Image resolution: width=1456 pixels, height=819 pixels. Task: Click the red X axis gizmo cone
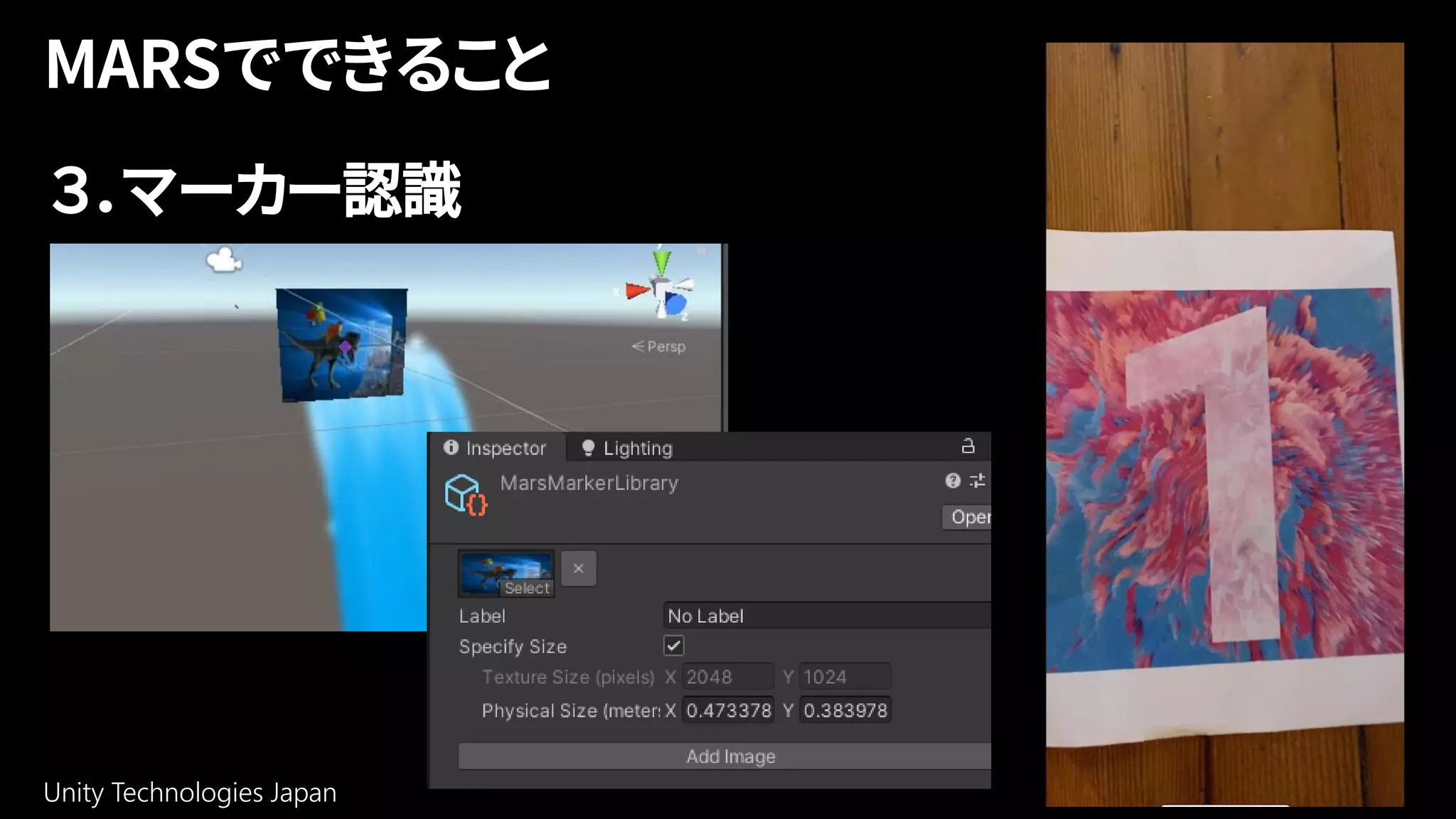point(638,290)
